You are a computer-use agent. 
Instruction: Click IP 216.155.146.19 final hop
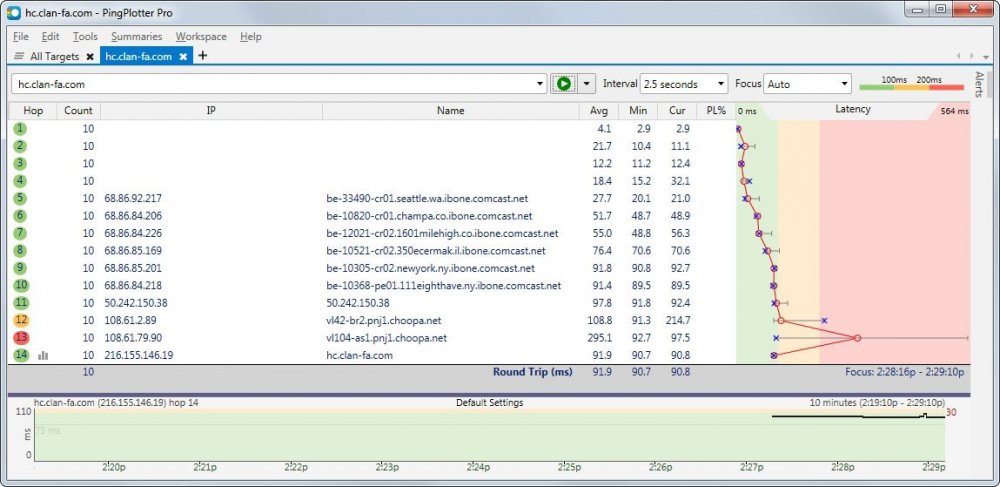tap(138, 355)
